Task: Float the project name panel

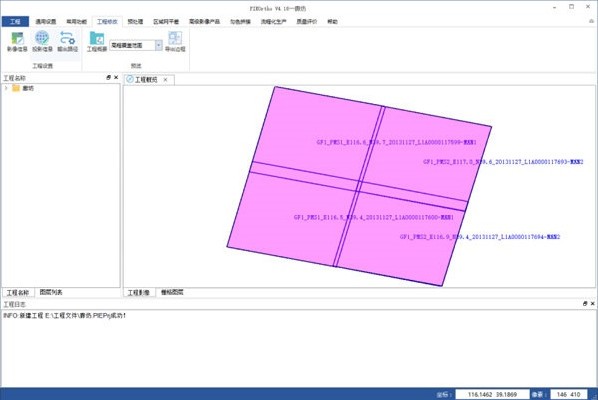Action: click(x=108, y=77)
